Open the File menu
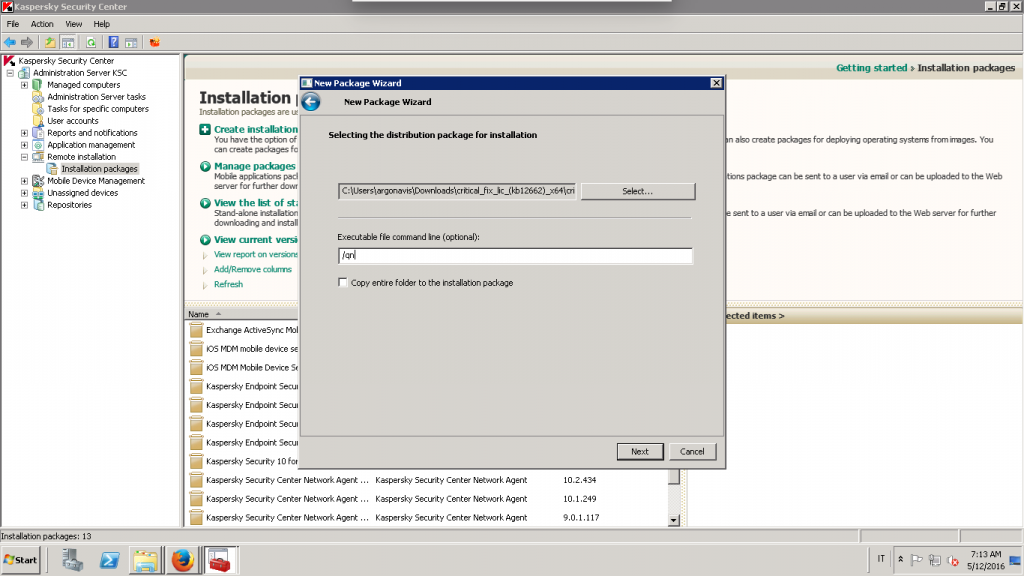1024x576 pixels. [12, 24]
